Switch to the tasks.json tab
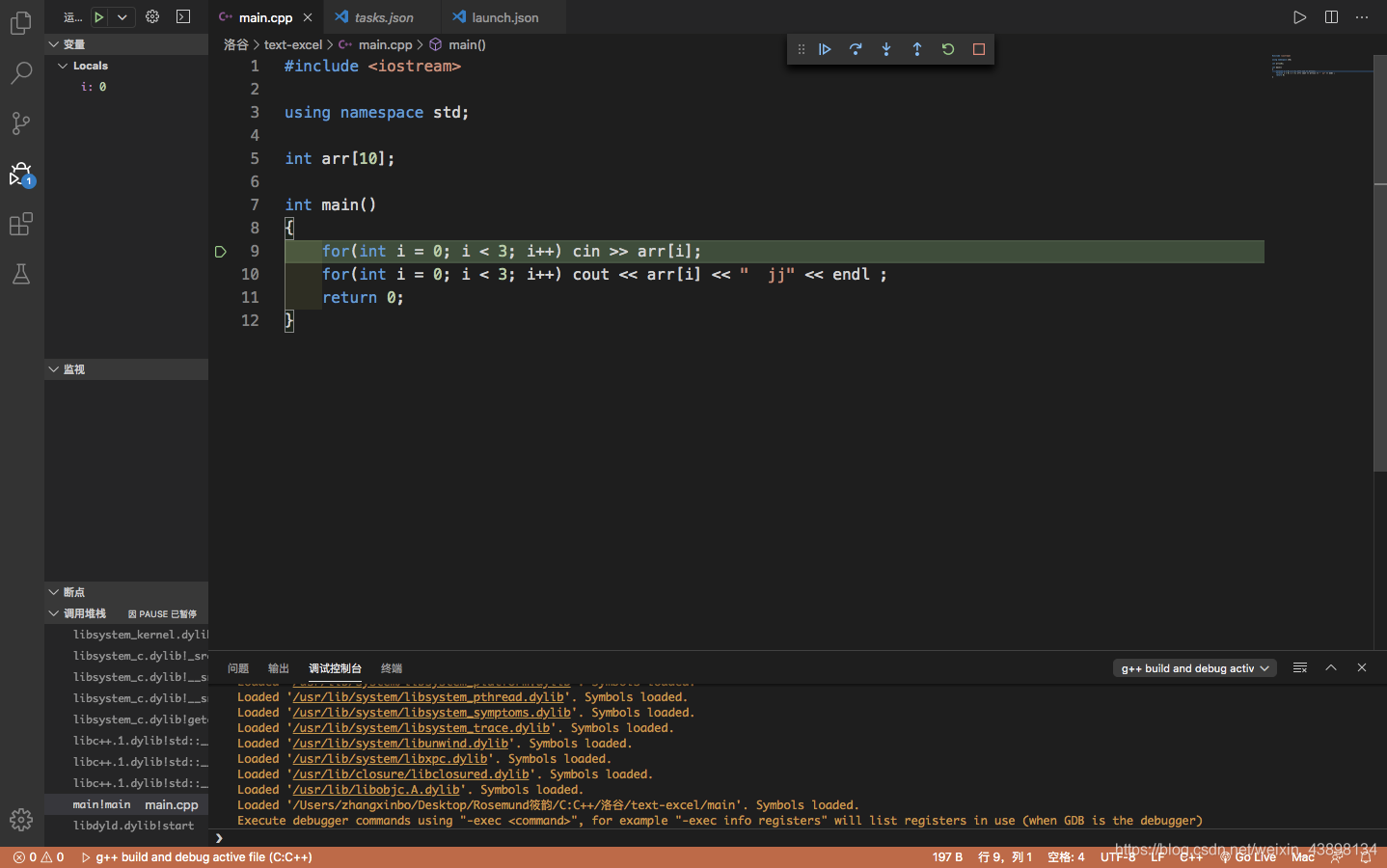This screenshot has width=1387, height=868. [x=383, y=17]
